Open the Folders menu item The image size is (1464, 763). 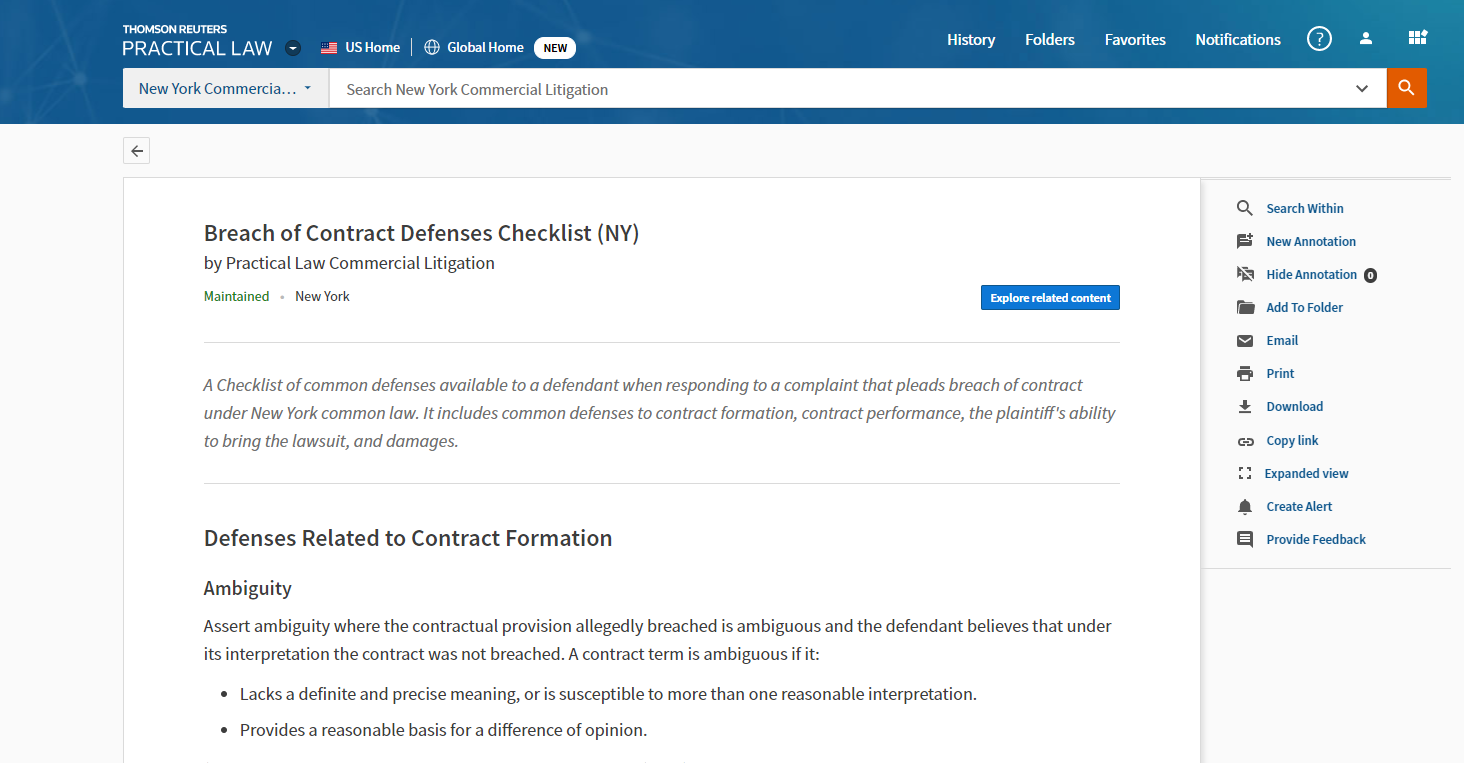point(1050,40)
